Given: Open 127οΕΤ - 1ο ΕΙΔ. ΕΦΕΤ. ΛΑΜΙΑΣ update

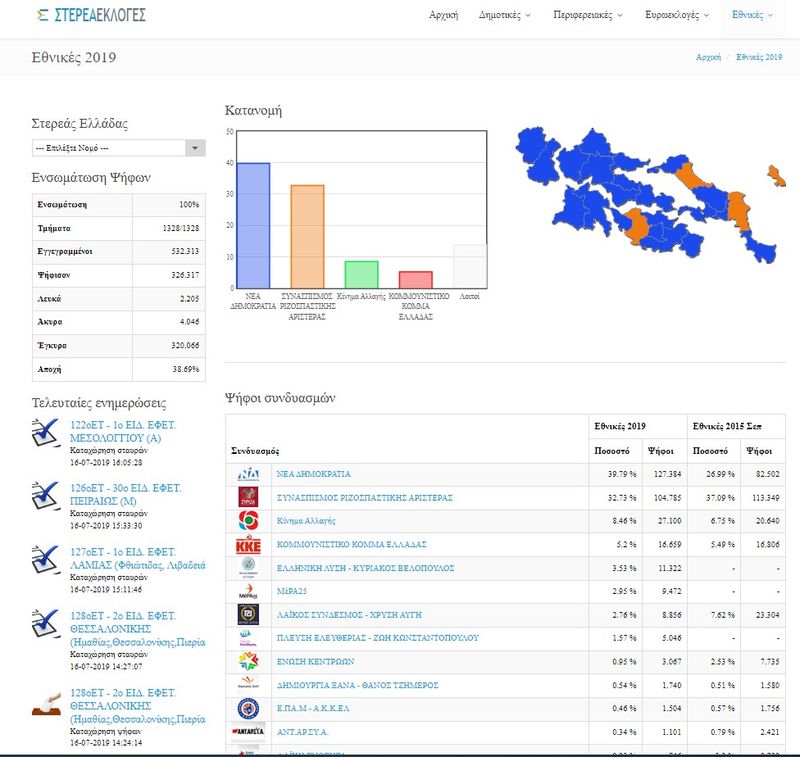Looking at the screenshot, I should coord(138,559).
